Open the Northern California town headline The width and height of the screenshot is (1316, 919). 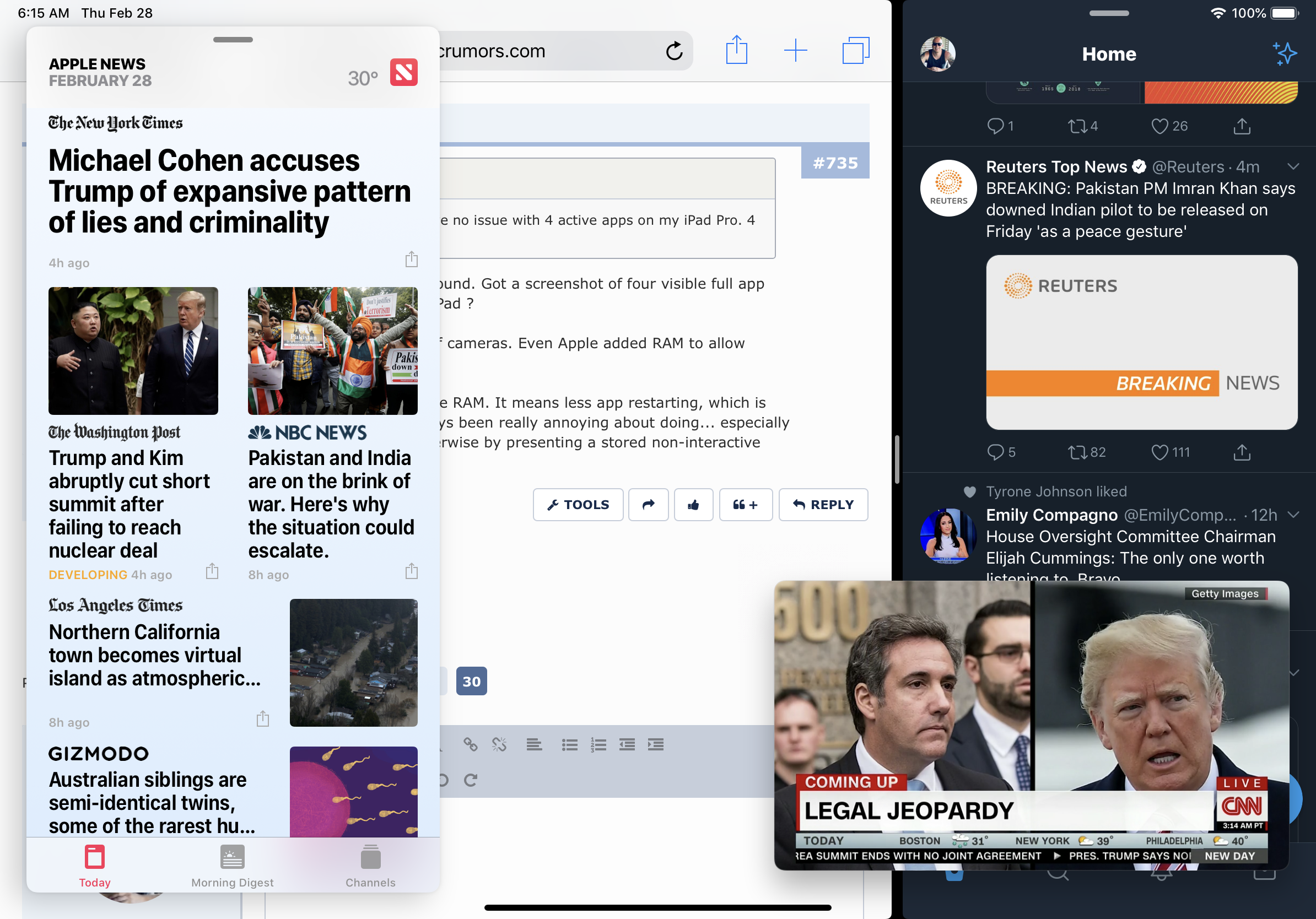(155, 655)
